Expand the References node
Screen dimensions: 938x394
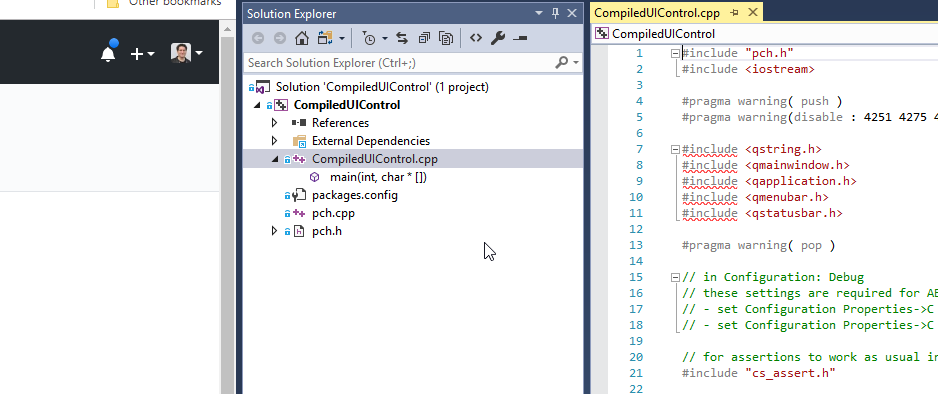click(x=275, y=123)
